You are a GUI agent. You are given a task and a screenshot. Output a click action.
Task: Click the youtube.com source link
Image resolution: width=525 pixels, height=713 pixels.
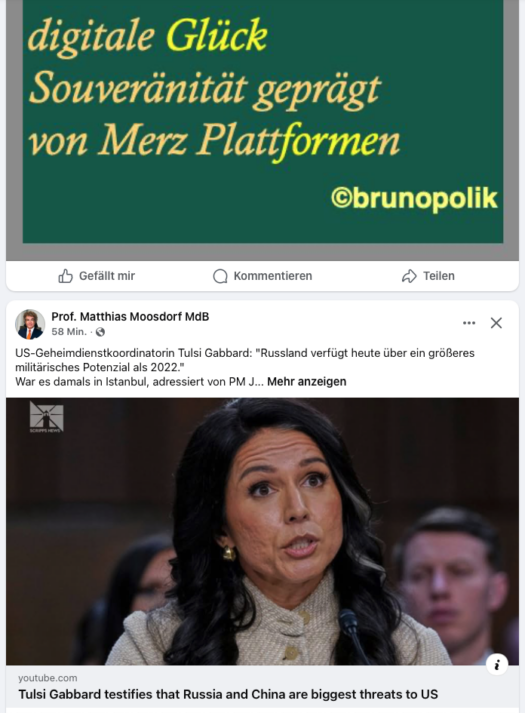[x=48, y=678]
